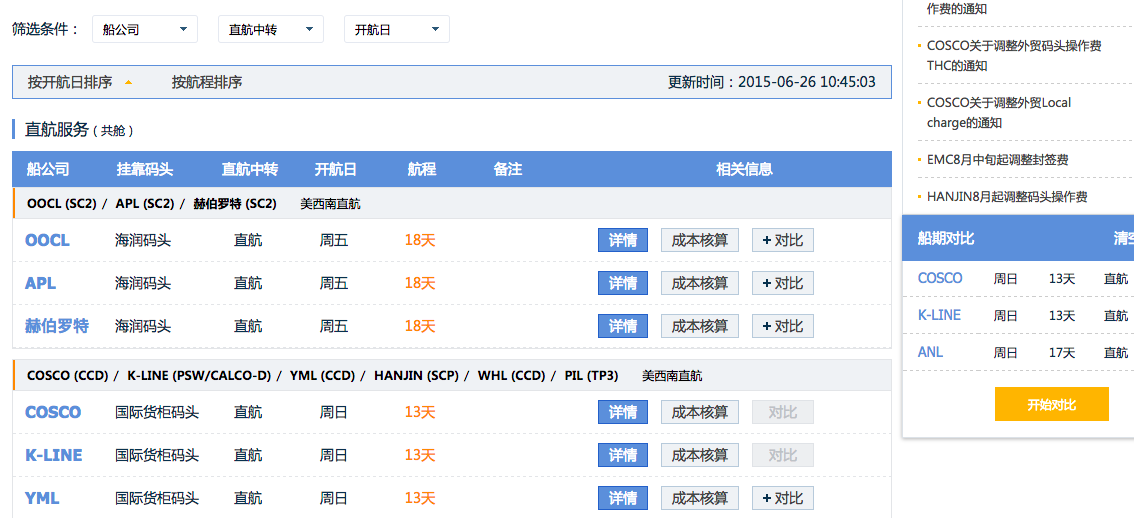Image resolution: width=1134 pixels, height=518 pixels.
Task: Open the 船公司 filter dropdown
Action: 145,30
